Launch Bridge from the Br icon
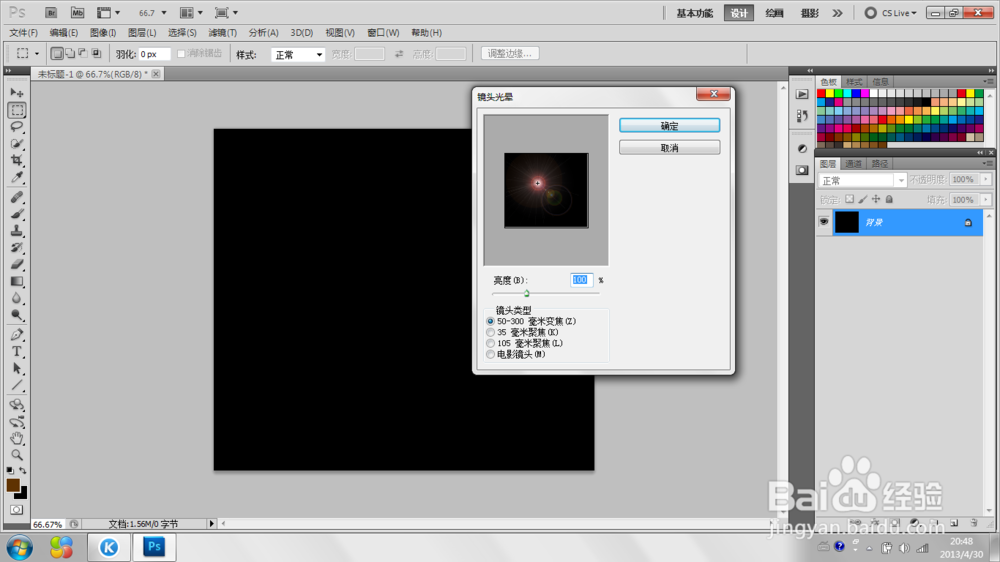The width and height of the screenshot is (1000, 562). coord(51,13)
